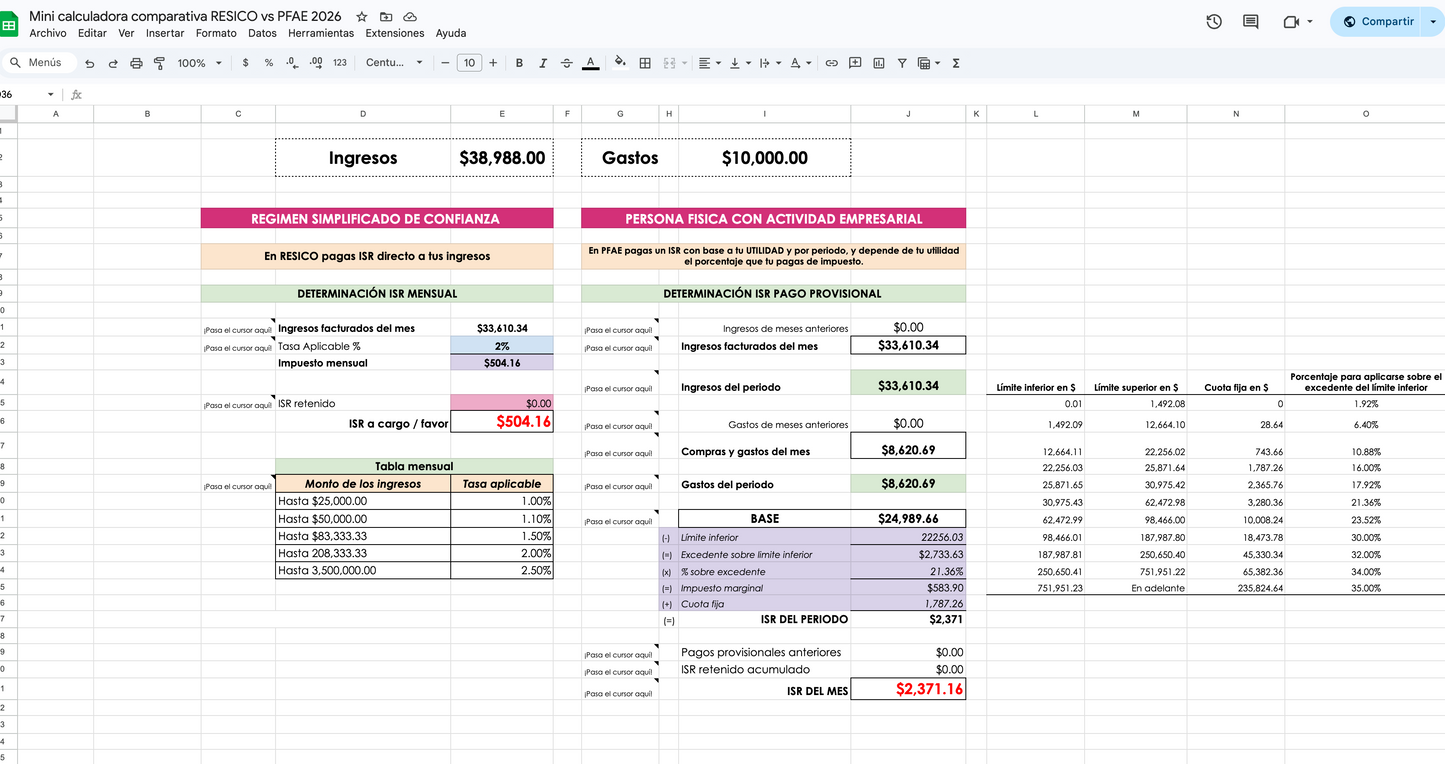Select the cell containing $2,371.16

[908, 689]
